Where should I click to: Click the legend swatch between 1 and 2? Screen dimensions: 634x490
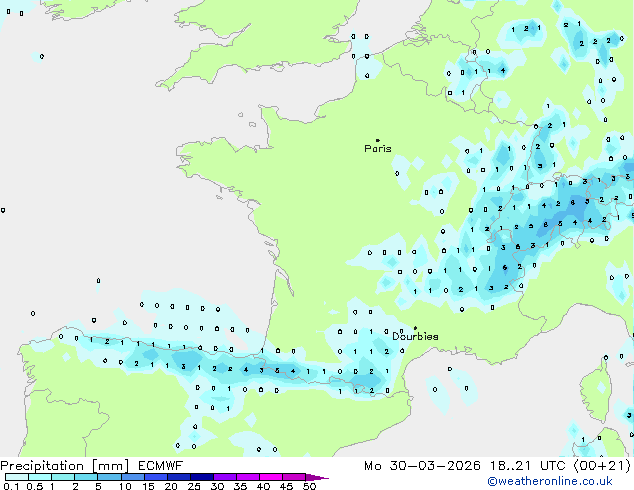(x=63, y=477)
